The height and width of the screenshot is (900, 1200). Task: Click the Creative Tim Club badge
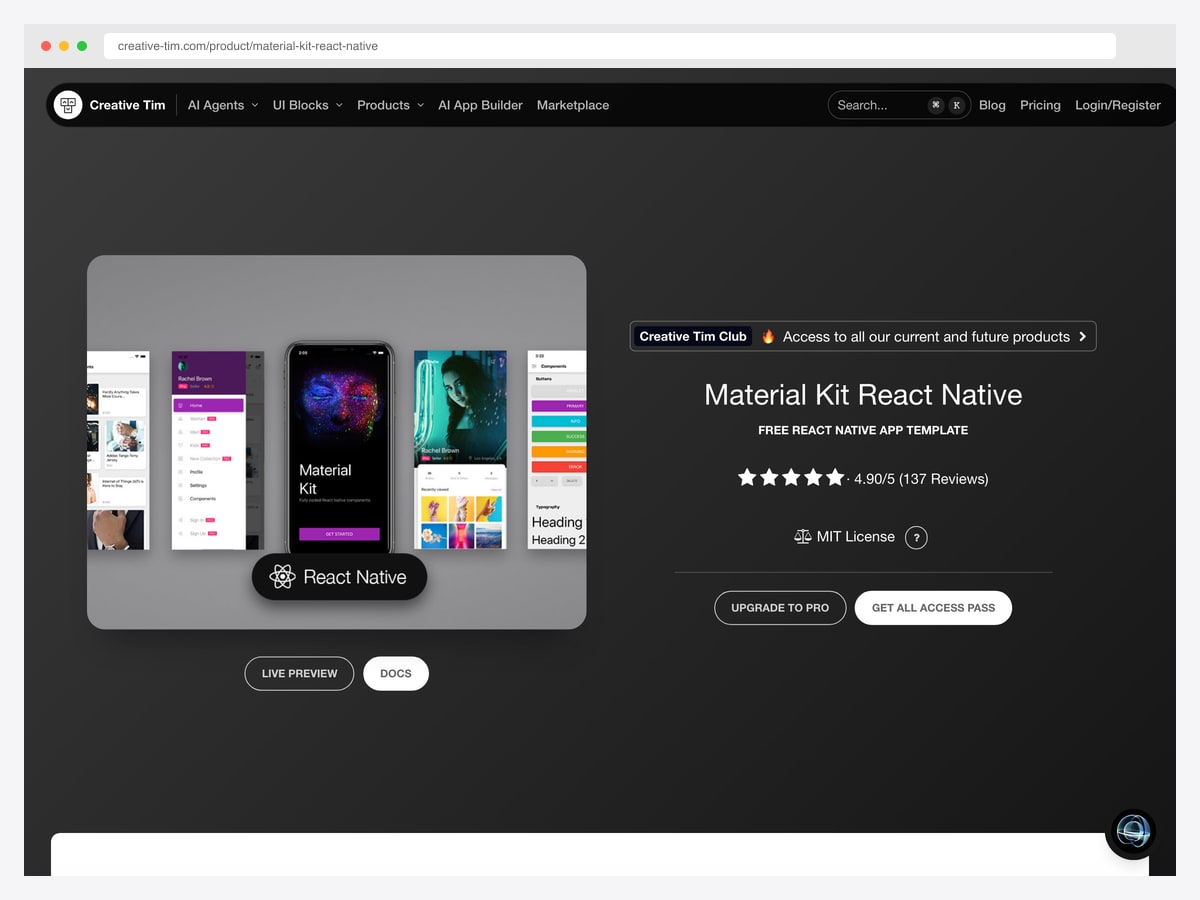[693, 336]
